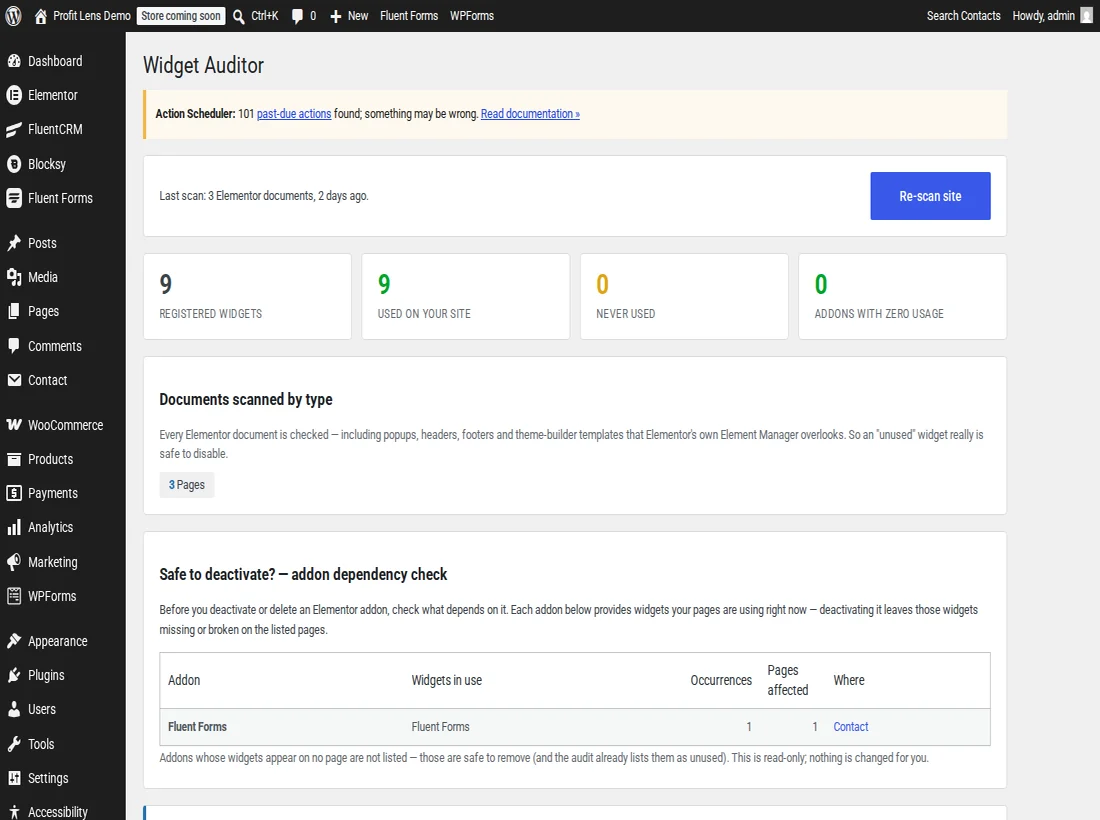Click the Pages sidebar icon
This screenshot has width=1100, height=820.
tap(14, 311)
